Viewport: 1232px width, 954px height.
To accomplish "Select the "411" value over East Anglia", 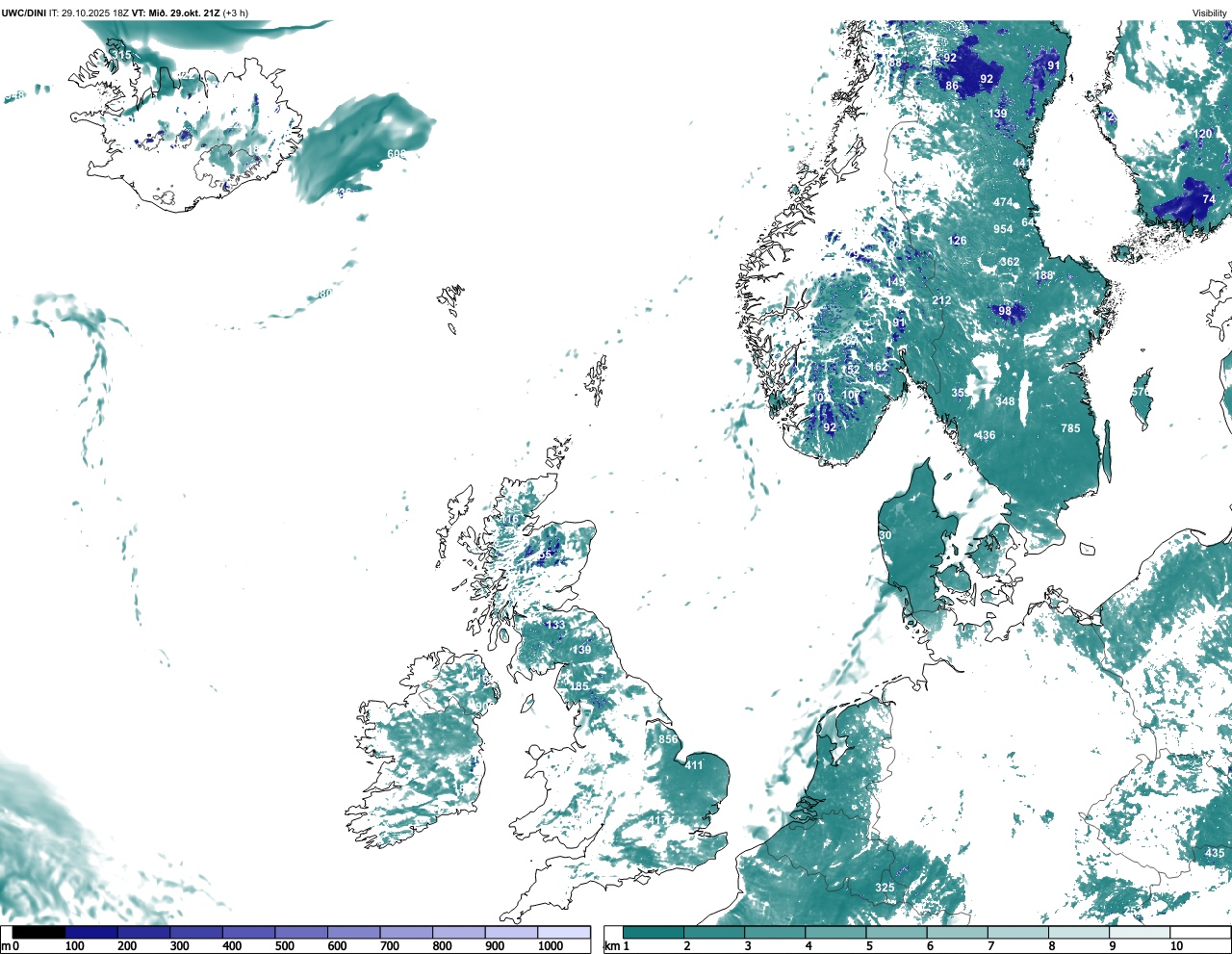I will click(693, 765).
